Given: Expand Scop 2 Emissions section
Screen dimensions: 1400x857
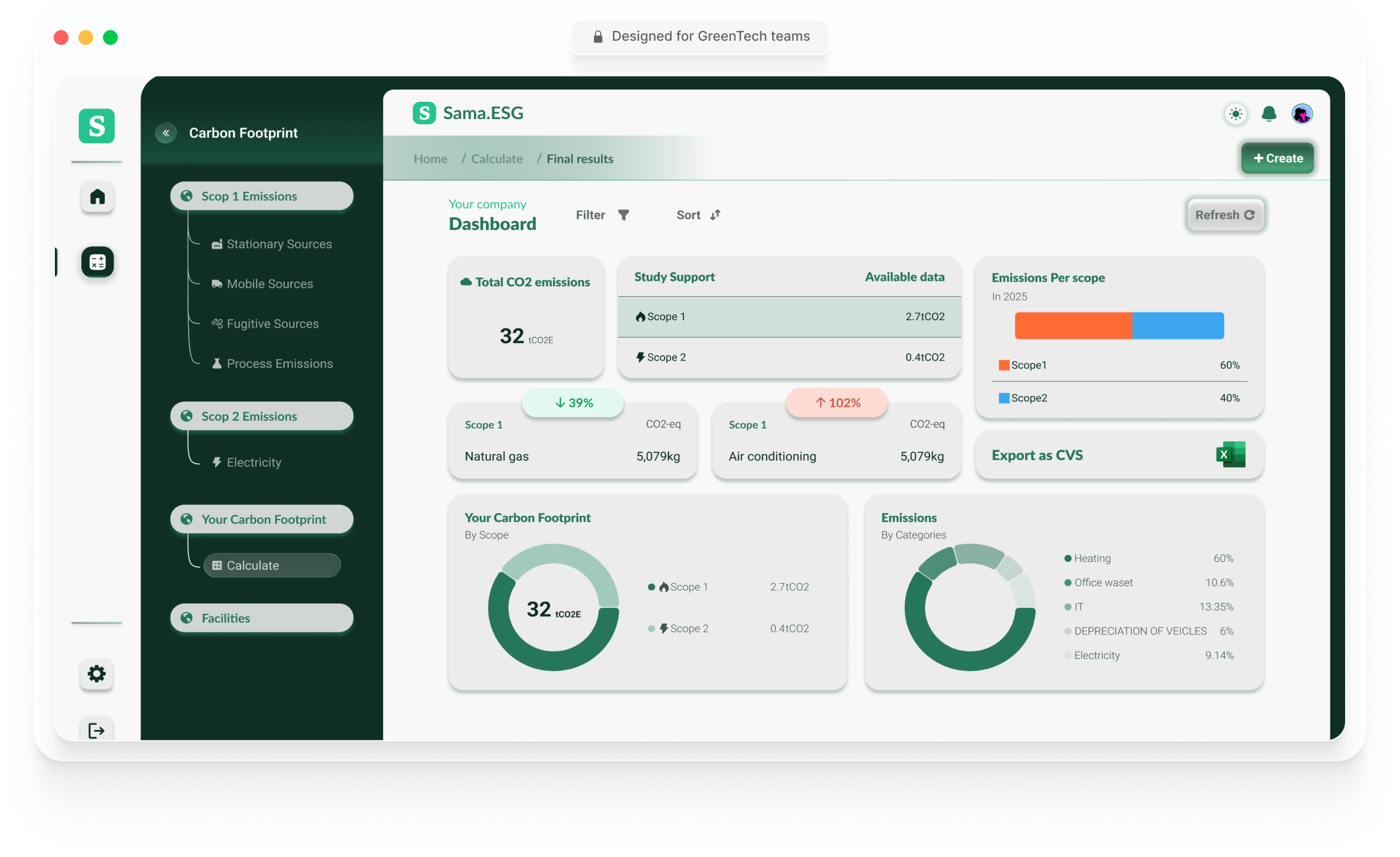Looking at the screenshot, I should coord(261,416).
